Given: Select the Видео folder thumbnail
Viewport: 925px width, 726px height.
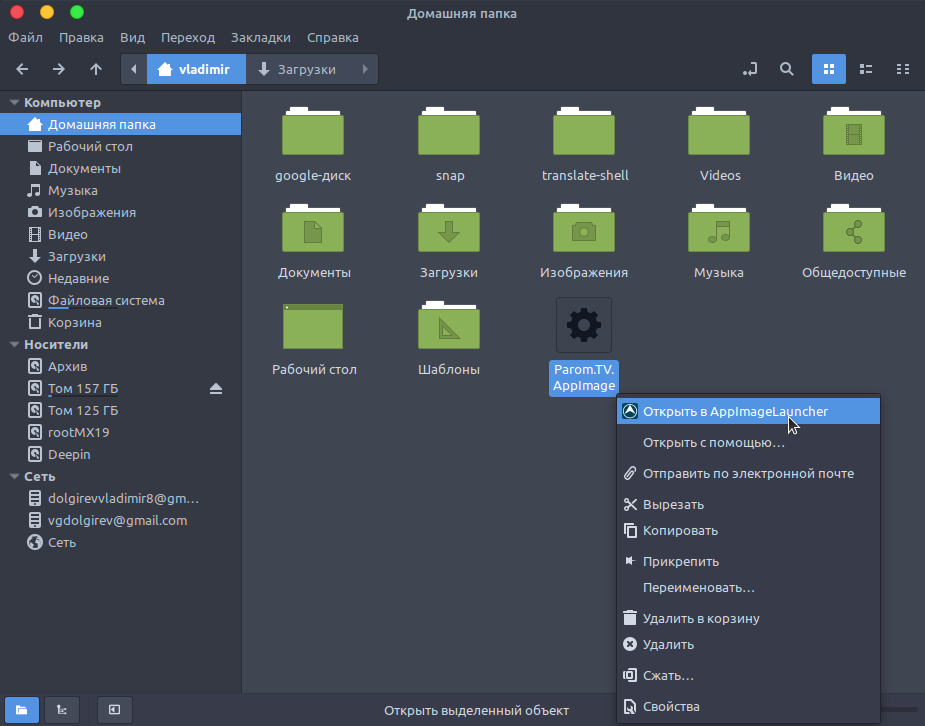Looking at the screenshot, I should [x=853, y=131].
